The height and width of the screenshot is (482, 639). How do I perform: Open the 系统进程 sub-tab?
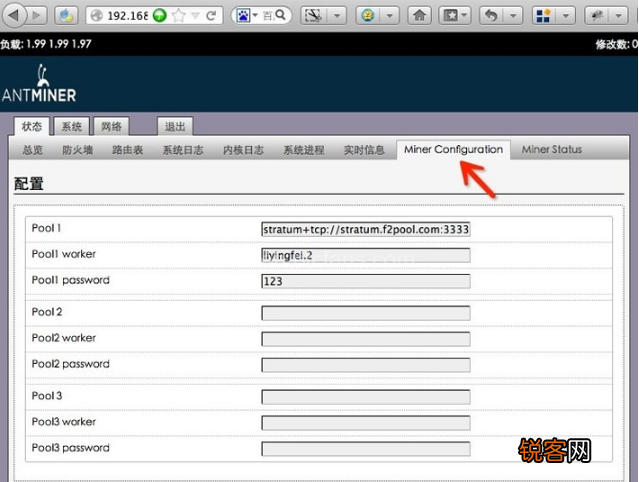(x=304, y=150)
